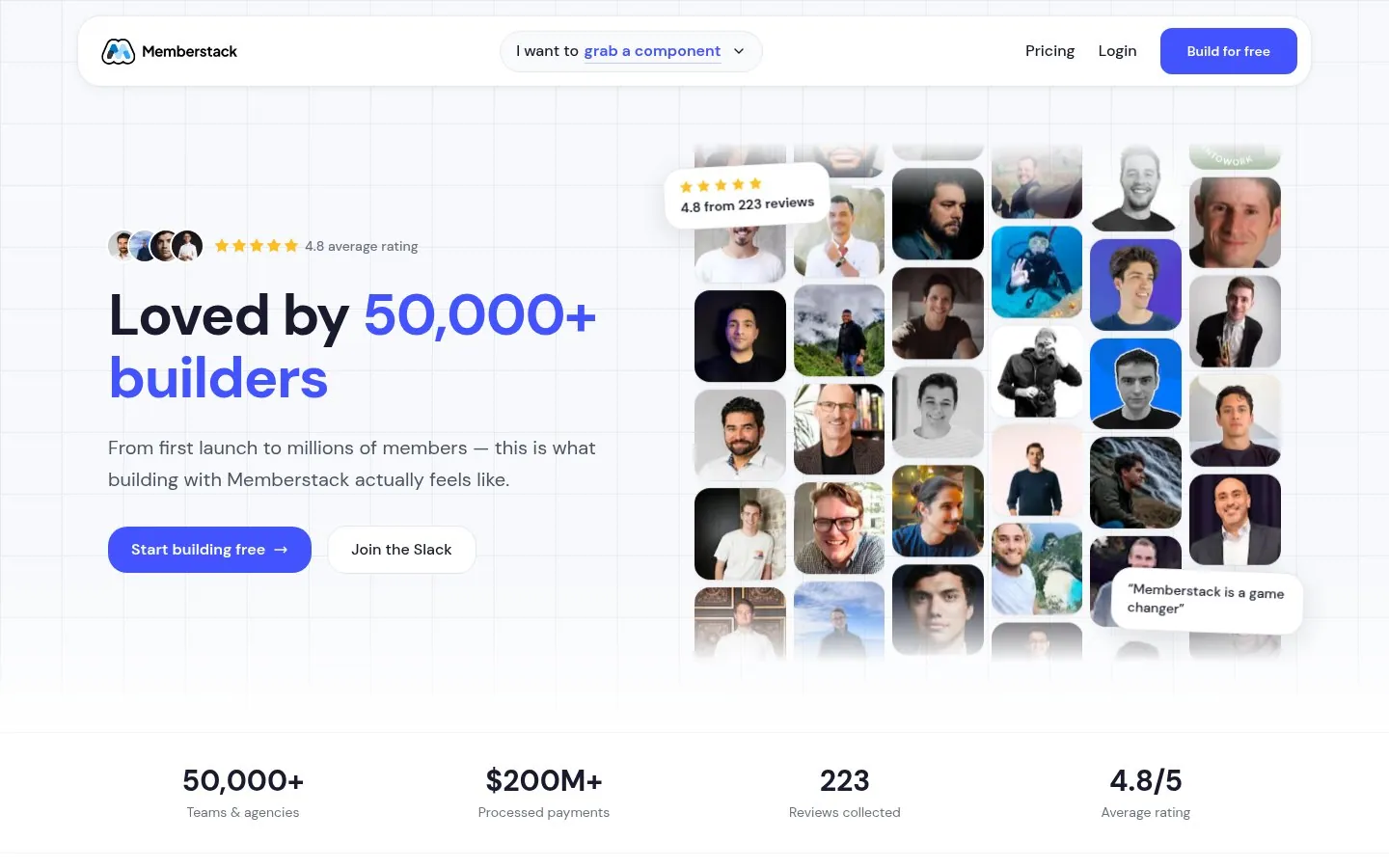The image size is (1389, 868).
Task: Select the man in front of bookshelf thumbnail
Action: click(839, 429)
